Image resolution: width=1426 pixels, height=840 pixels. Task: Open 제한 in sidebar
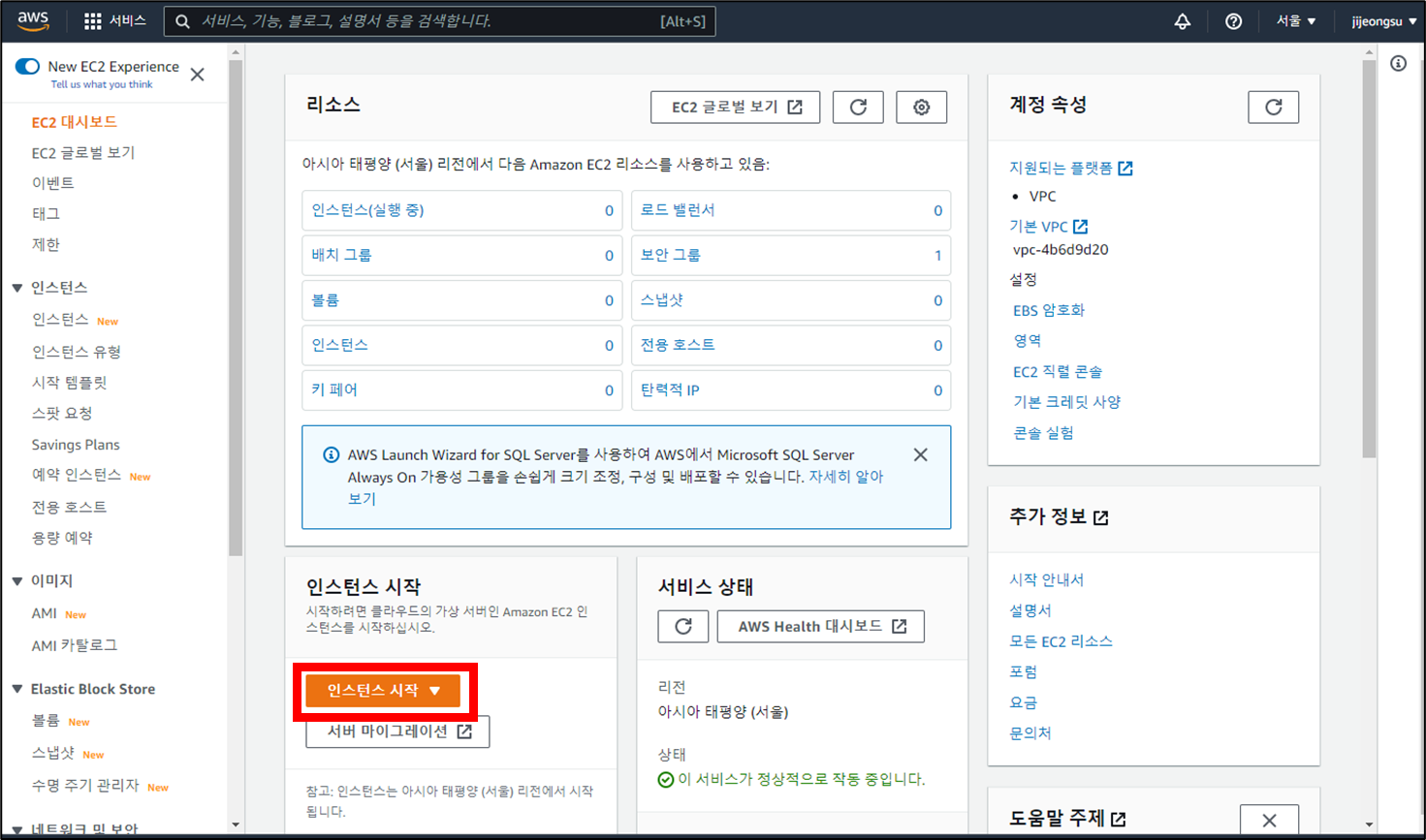pyautogui.click(x=46, y=245)
